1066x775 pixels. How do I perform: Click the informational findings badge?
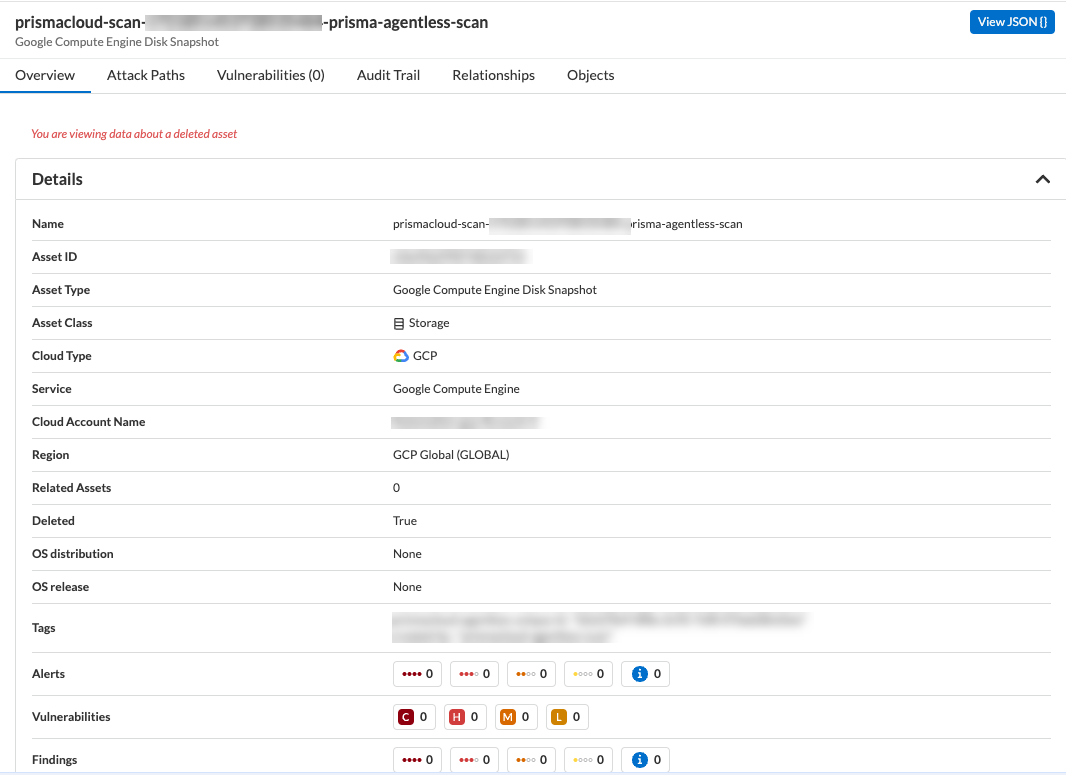(646, 760)
